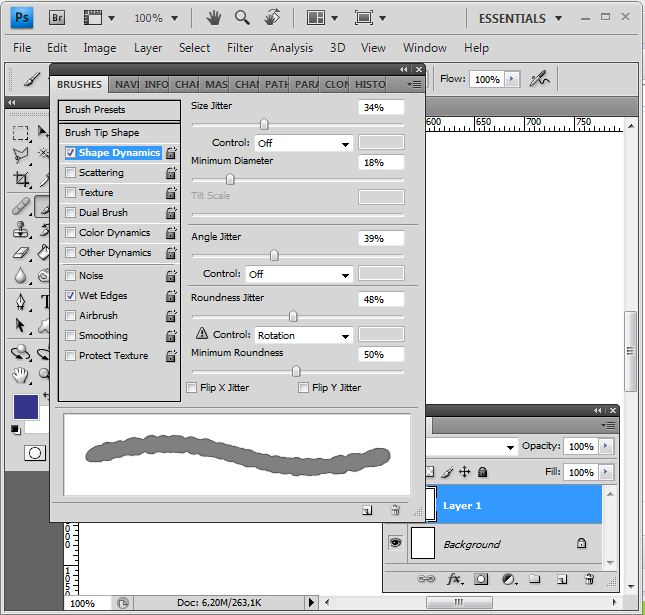Select the 3D Rotate tool

(20, 353)
